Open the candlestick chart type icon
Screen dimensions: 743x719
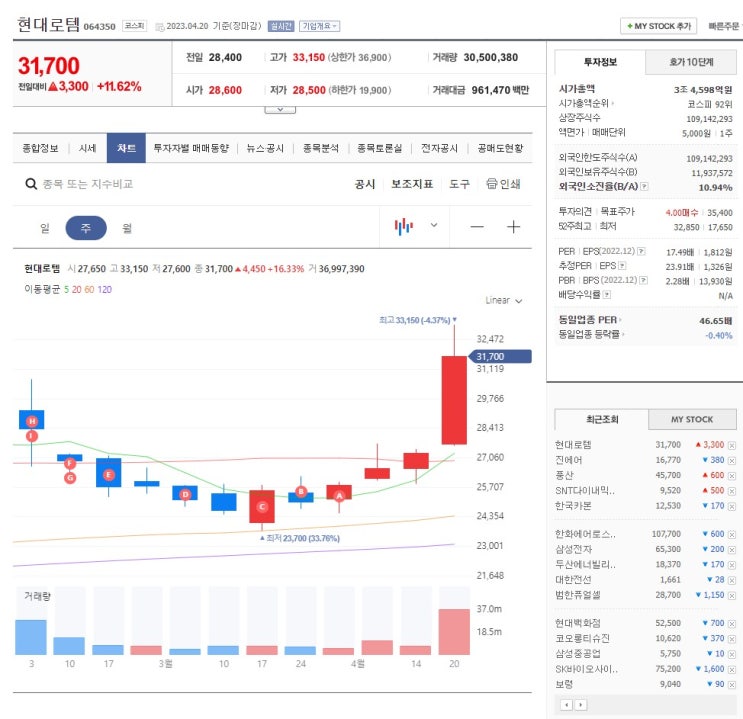[x=404, y=227]
